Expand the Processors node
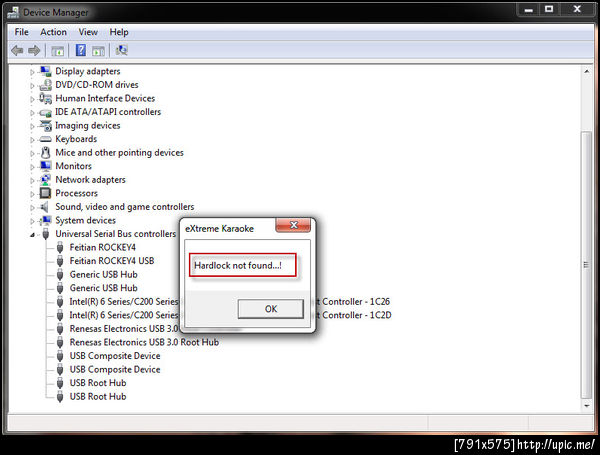 (33, 194)
